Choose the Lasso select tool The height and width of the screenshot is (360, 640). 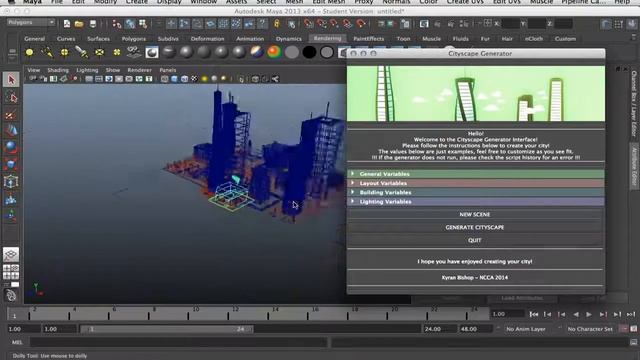(x=11, y=97)
